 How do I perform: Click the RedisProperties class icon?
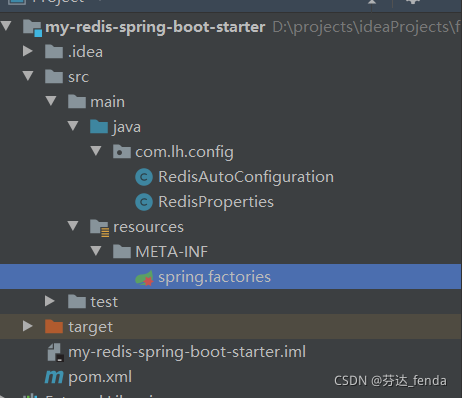coord(144,202)
